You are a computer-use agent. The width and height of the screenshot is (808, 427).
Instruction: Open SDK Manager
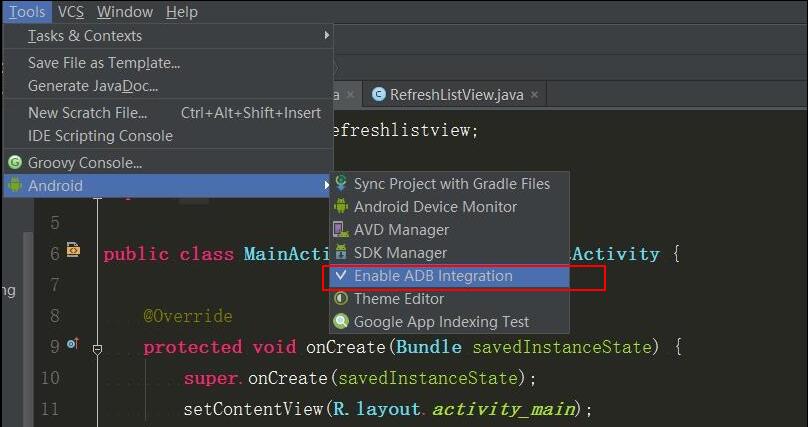click(449, 252)
